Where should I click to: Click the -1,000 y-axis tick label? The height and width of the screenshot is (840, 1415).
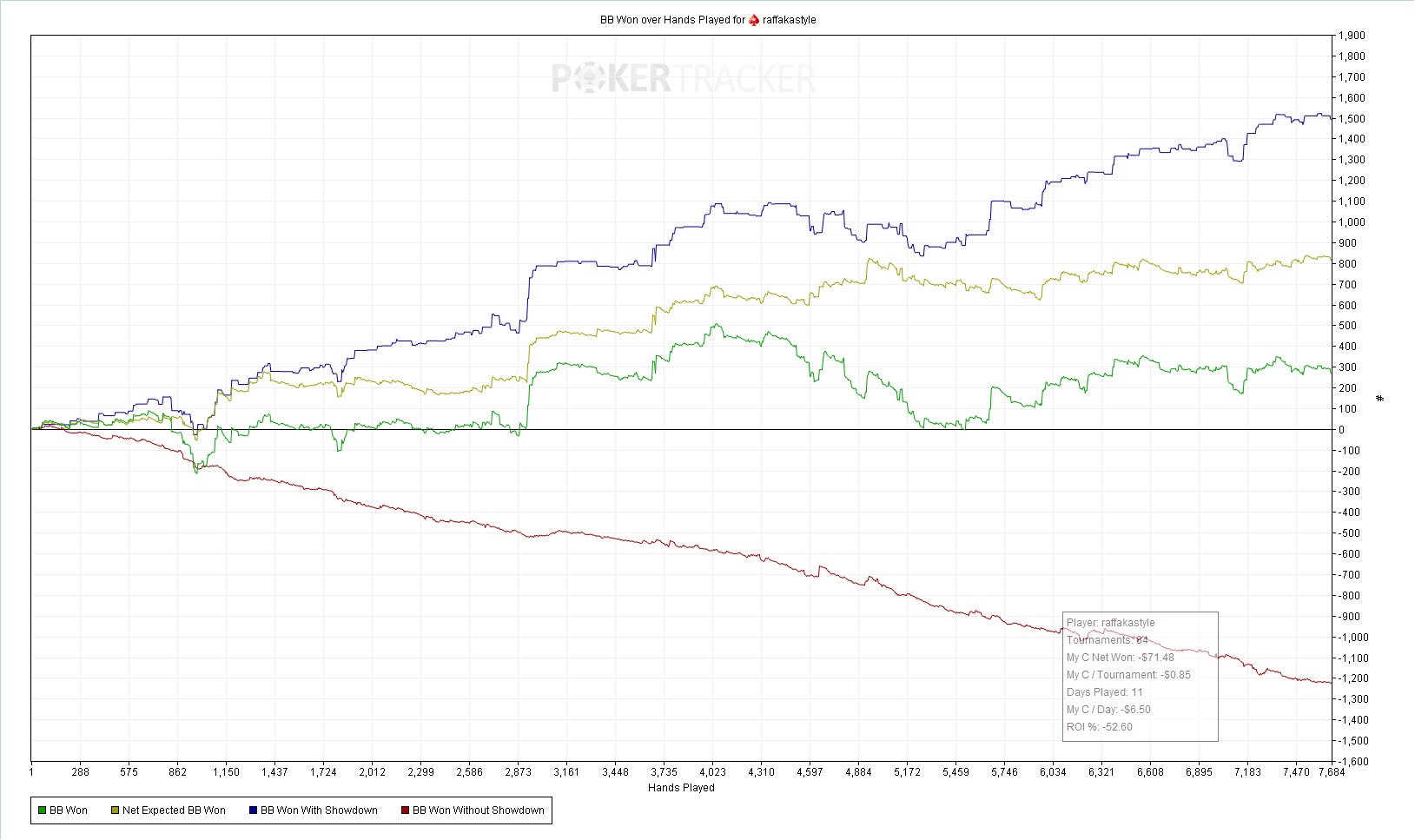click(x=1353, y=637)
